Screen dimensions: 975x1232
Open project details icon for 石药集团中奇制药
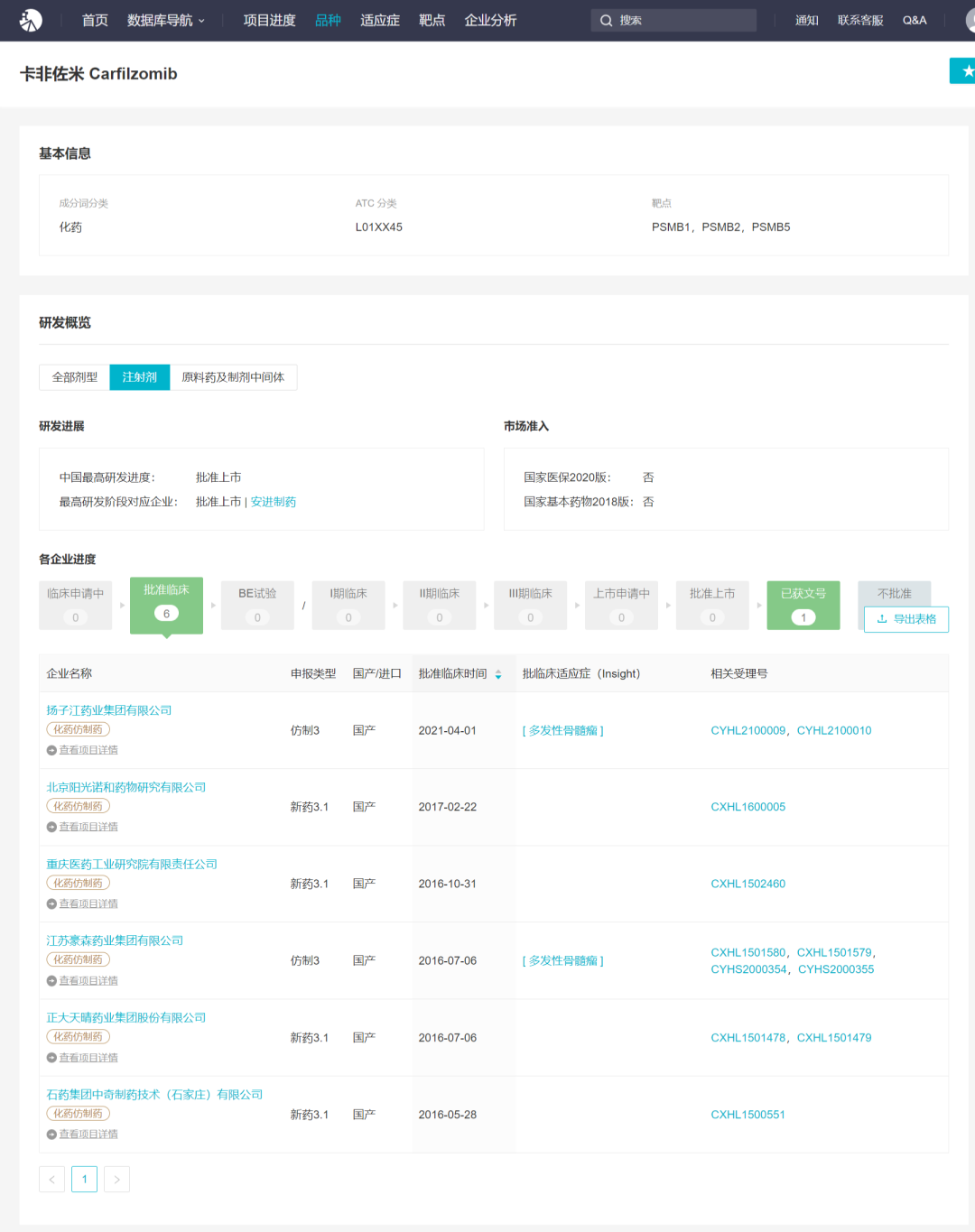pos(51,1135)
